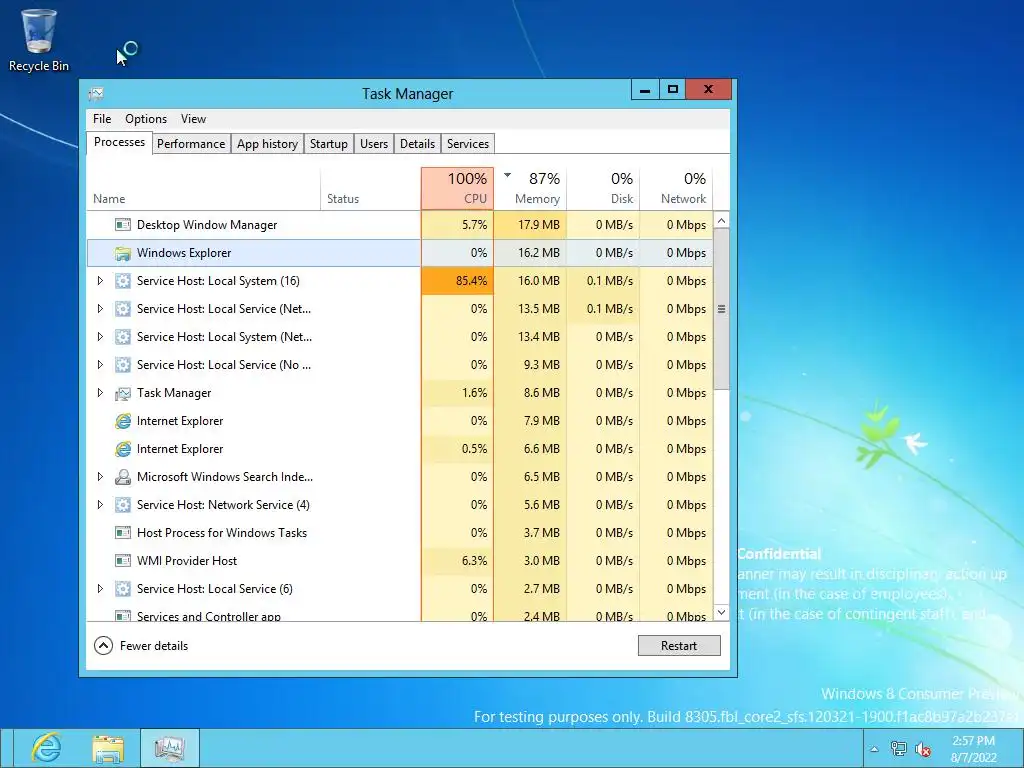Expand Microsoft Windows Search Indexer group

pyautogui.click(x=100, y=477)
